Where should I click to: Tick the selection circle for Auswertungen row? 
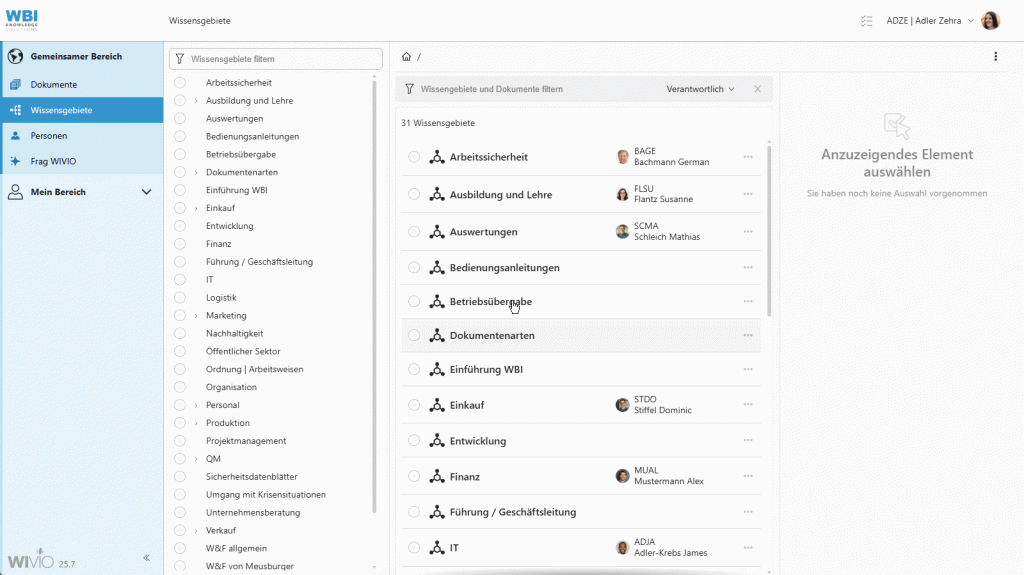coord(414,232)
